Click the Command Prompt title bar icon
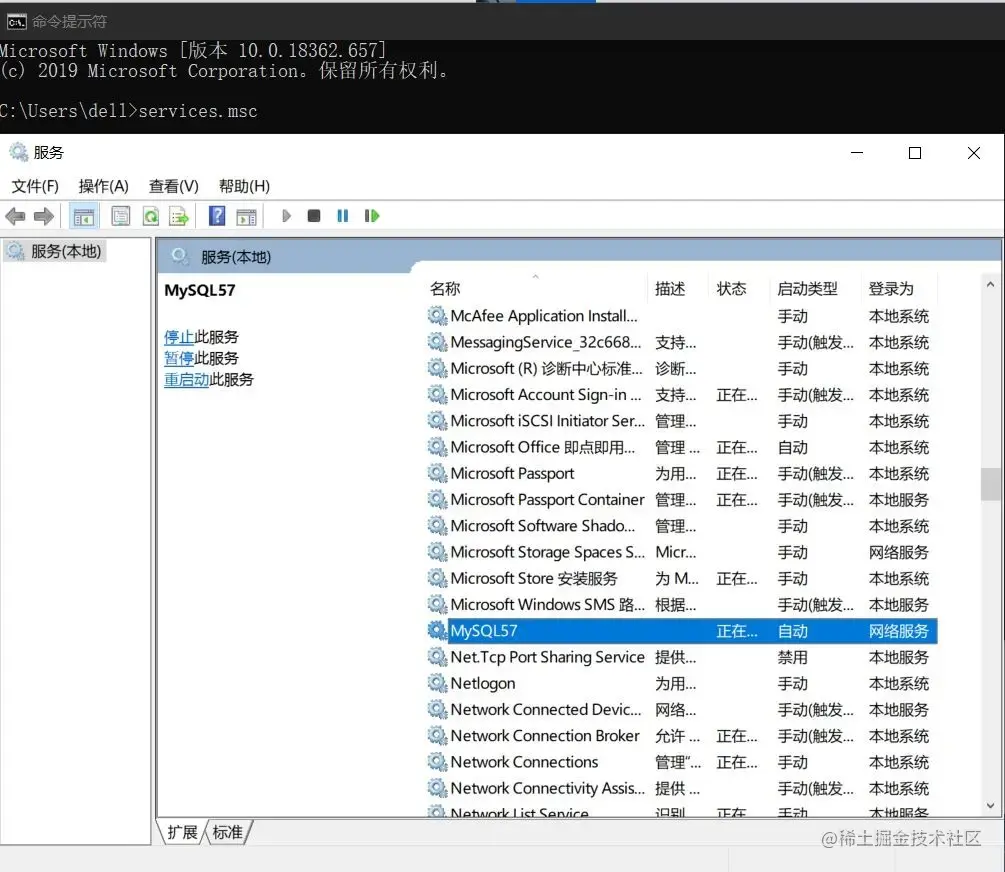Screen dimensions: 1005x872 click(x=16, y=22)
